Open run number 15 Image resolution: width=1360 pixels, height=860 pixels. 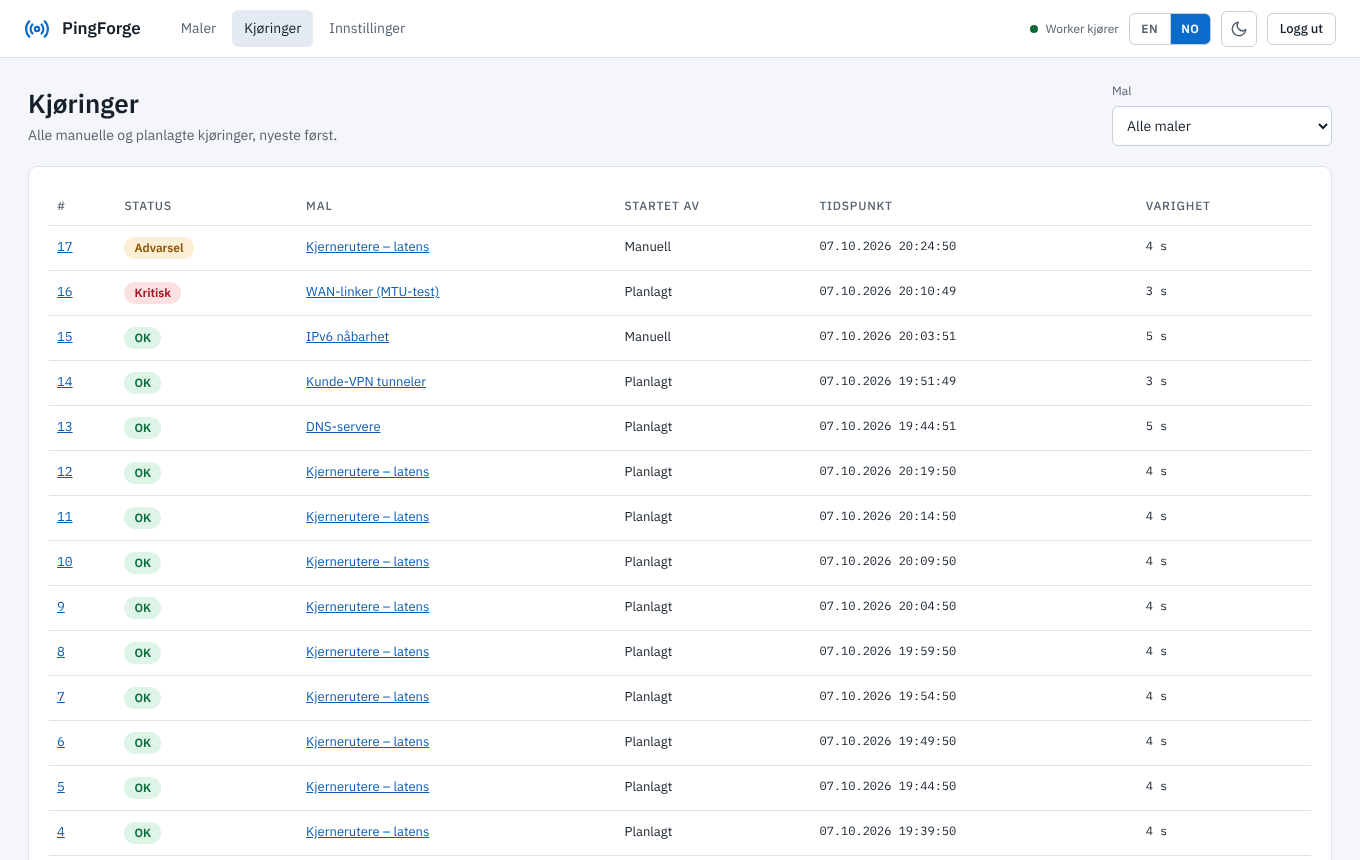pos(65,337)
